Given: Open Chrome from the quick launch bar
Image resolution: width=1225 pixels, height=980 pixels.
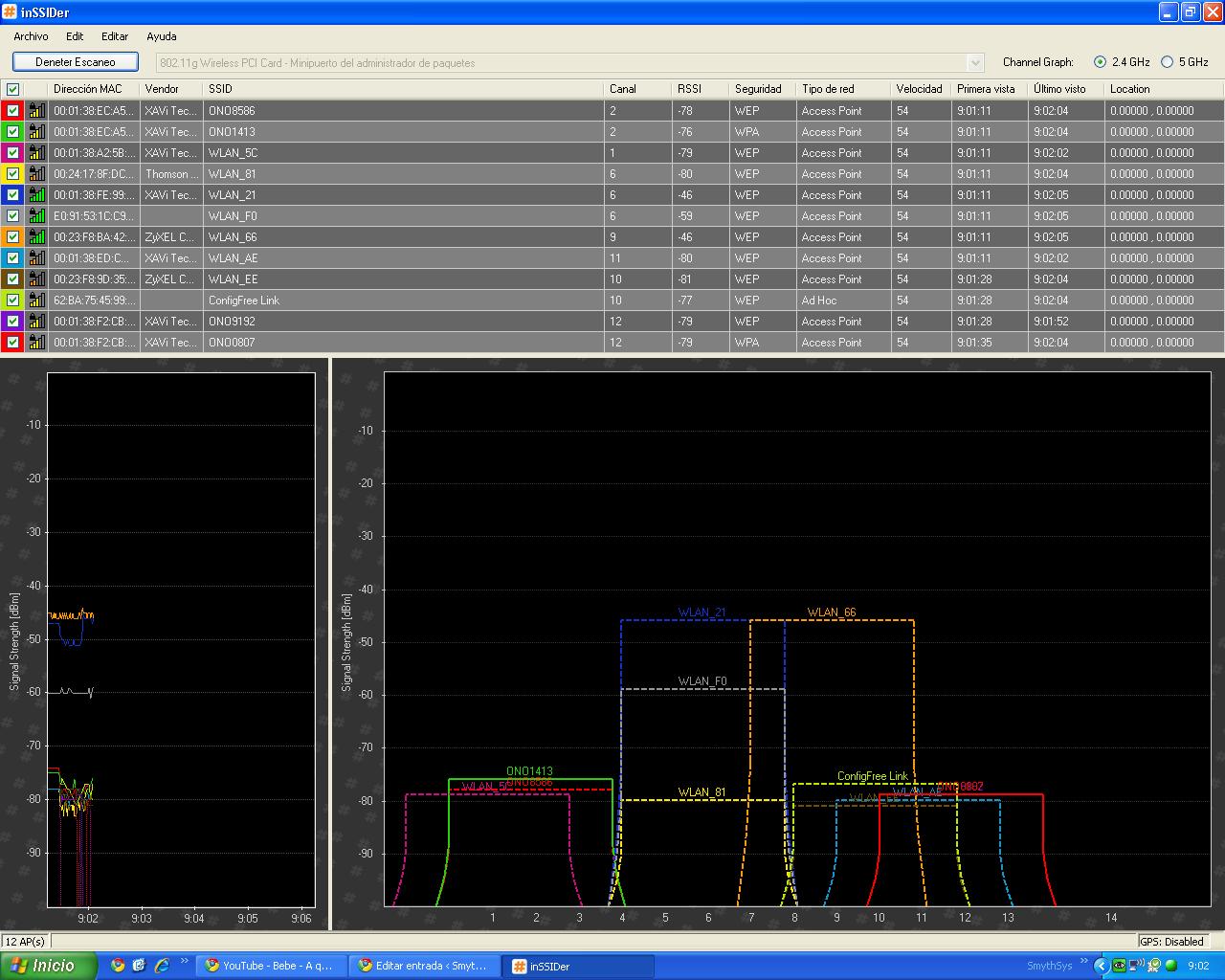Looking at the screenshot, I should pyautogui.click(x=118, y=966).
